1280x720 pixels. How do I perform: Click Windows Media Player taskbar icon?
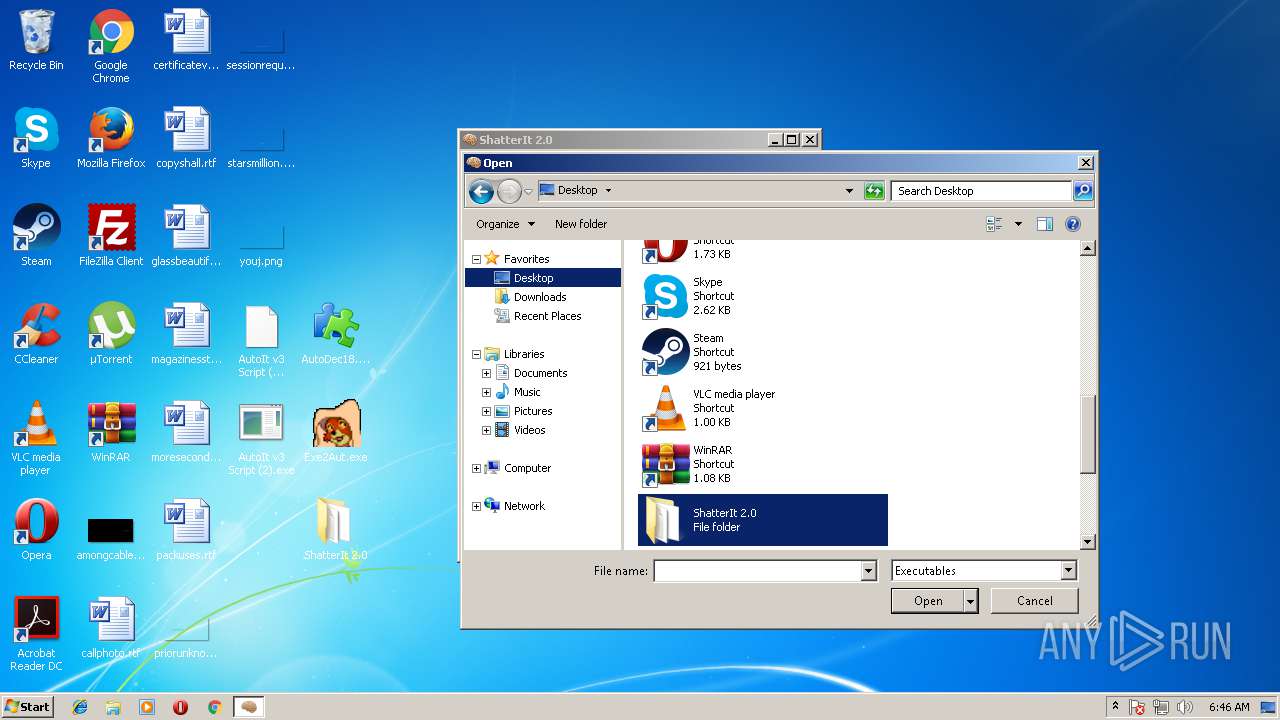pos(147,707)
